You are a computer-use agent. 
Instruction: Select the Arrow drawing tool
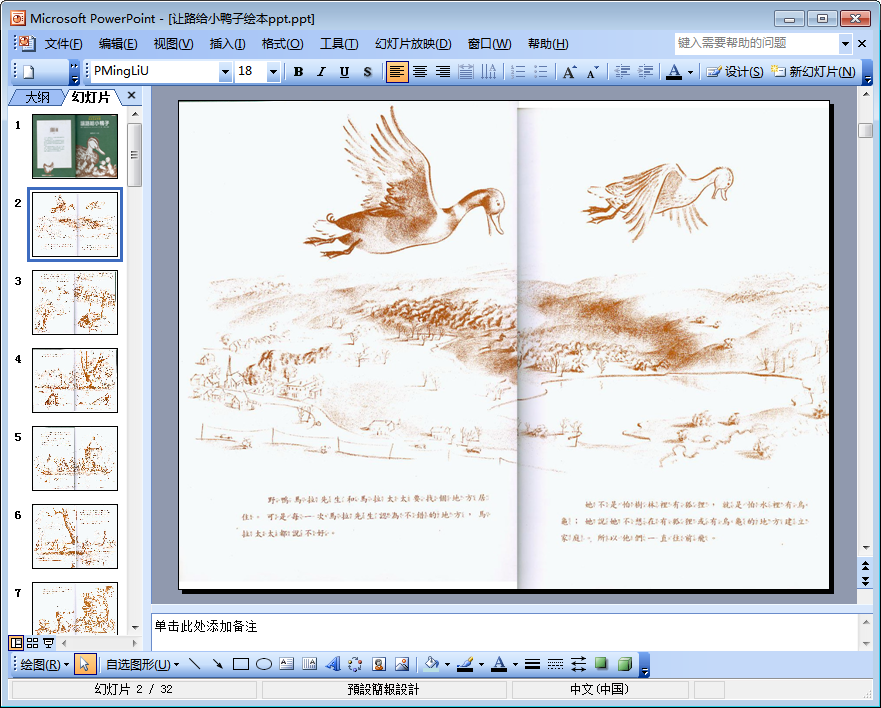pyautogui.click(x=217, y=665)
